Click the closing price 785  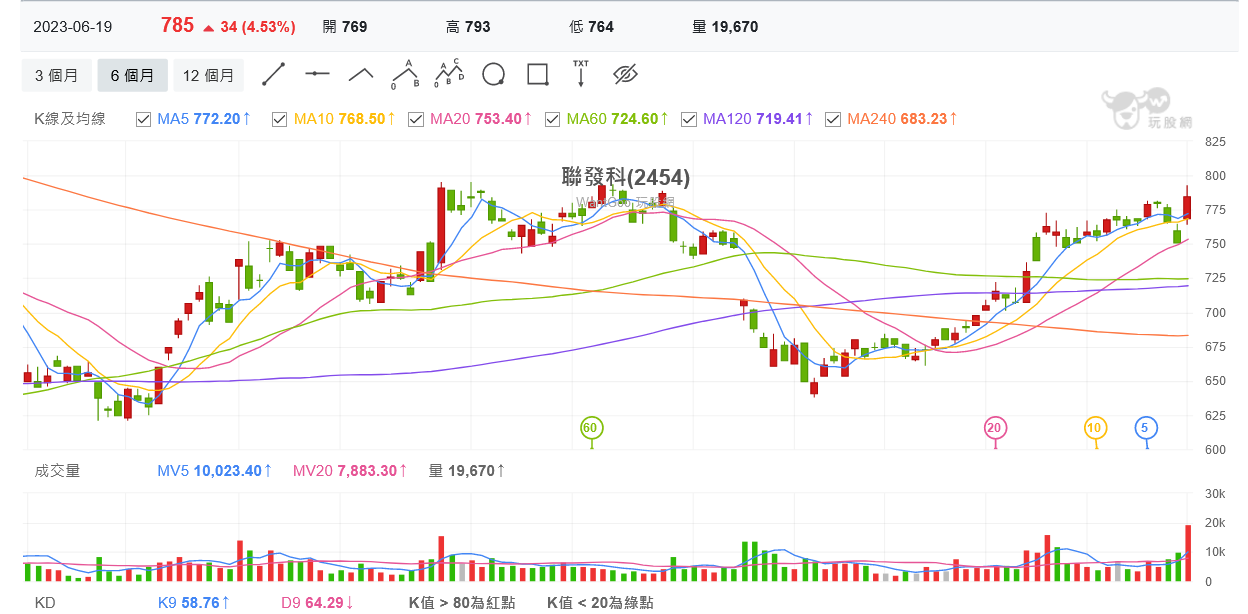[x=177, y=26]
